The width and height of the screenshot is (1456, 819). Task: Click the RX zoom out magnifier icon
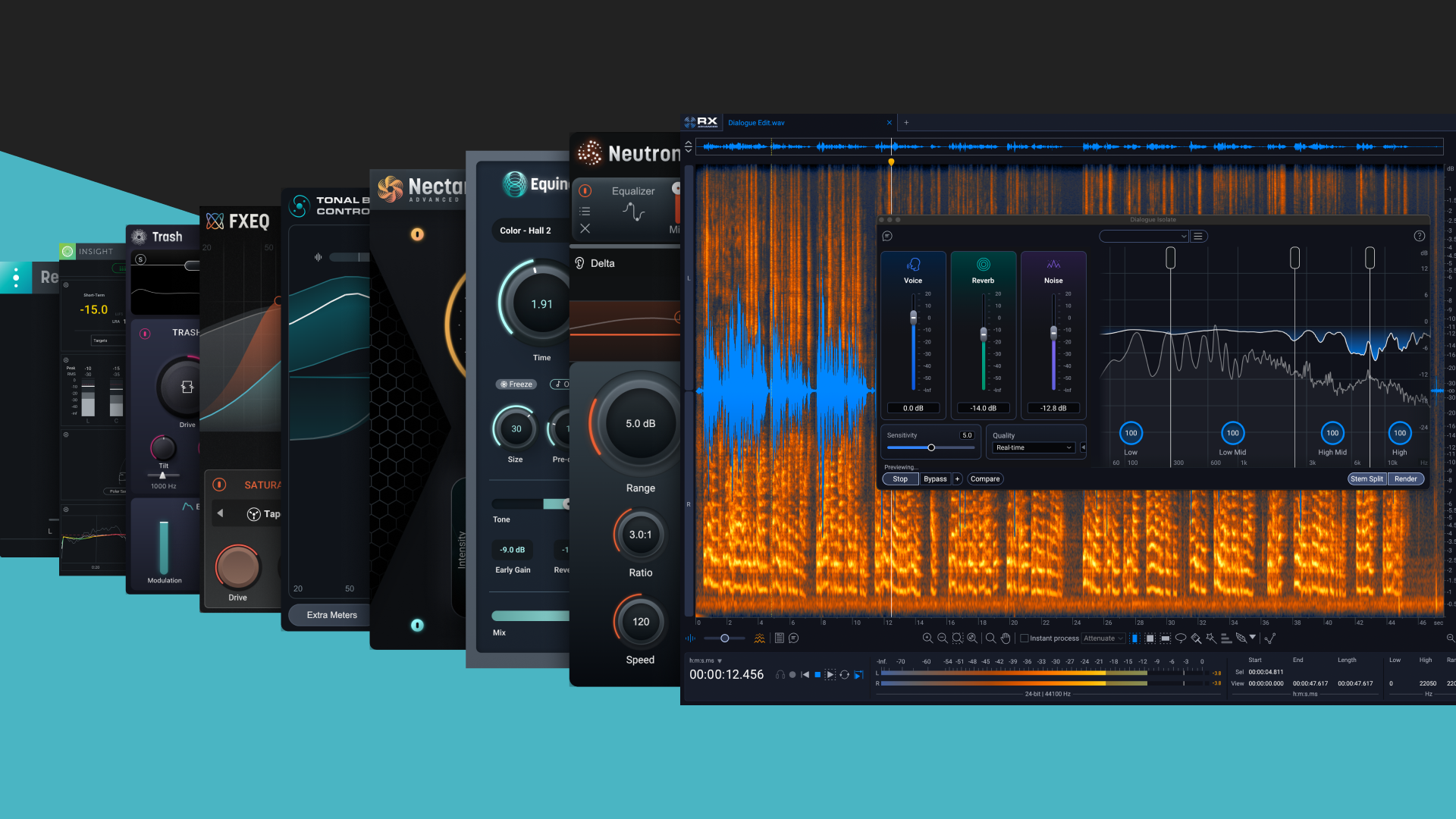[943, 639]
